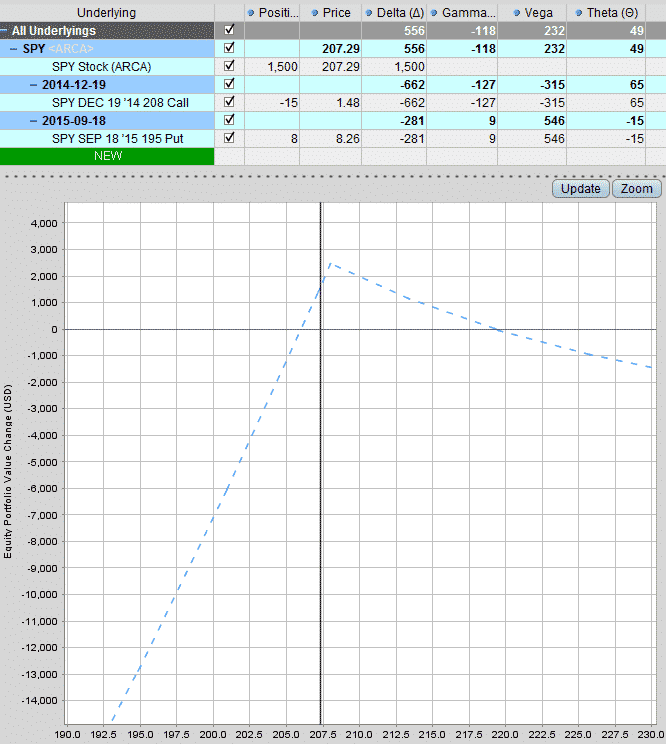
Task: Collapse the 2014-12-19 expiry group
Action: (33, 85)
